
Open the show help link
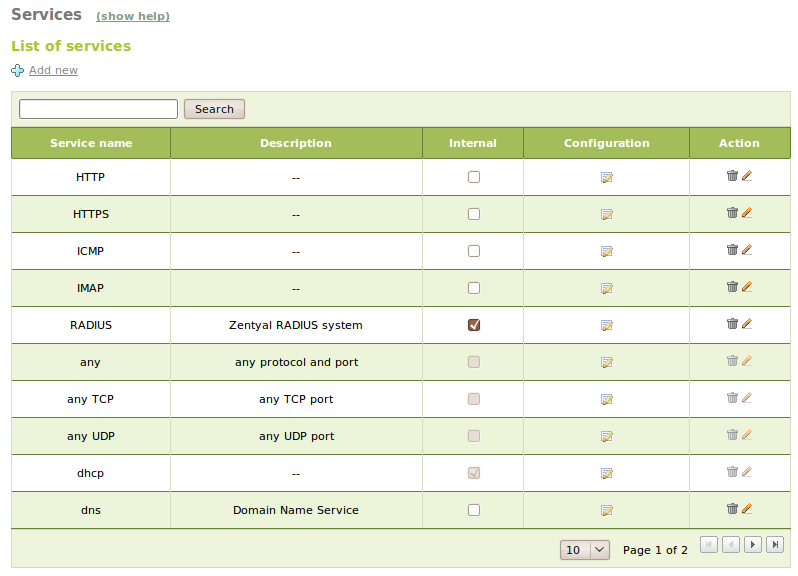(x=133, y=17)
